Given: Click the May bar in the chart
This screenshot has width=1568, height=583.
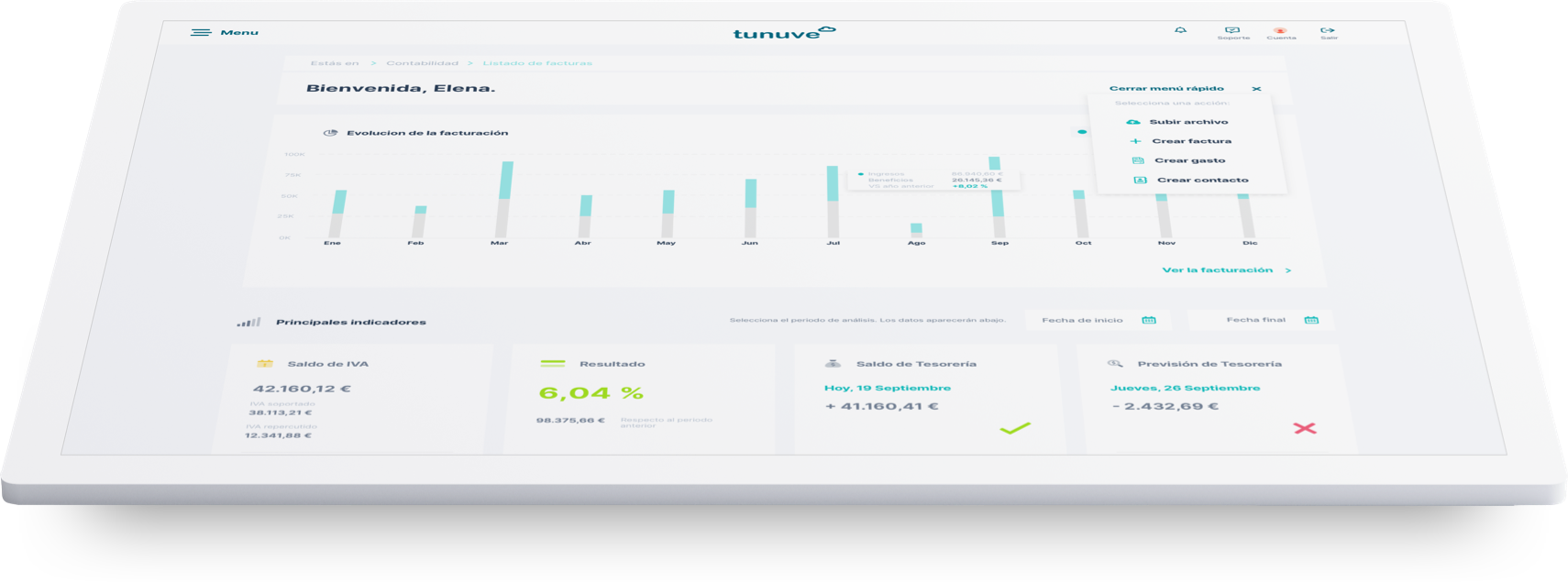Looking at the screenshot, I should [x=668, y=214].
